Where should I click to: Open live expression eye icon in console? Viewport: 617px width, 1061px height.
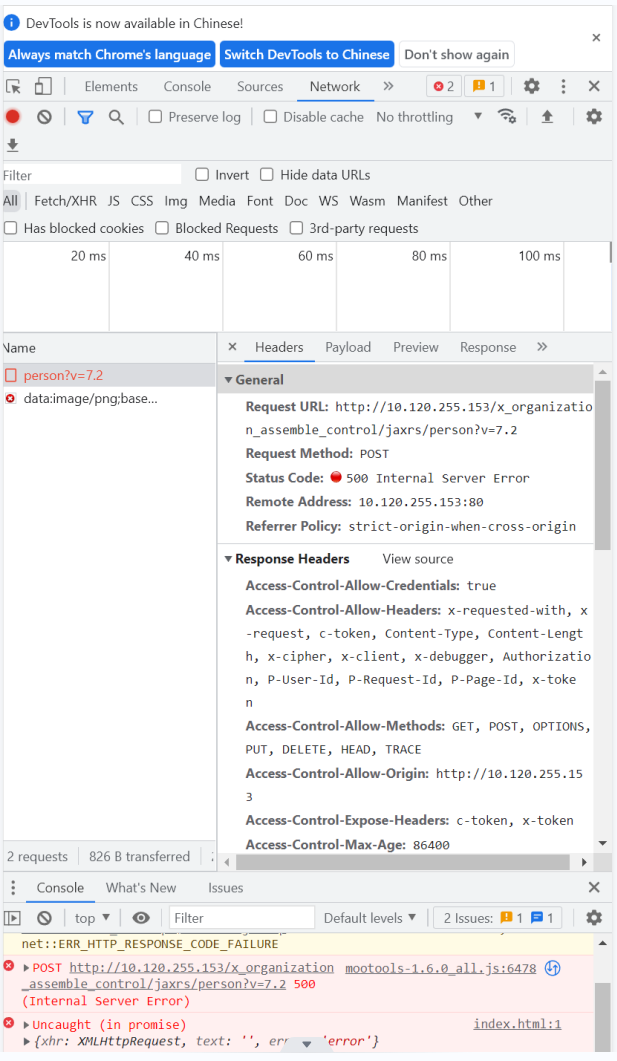point(141,918)
